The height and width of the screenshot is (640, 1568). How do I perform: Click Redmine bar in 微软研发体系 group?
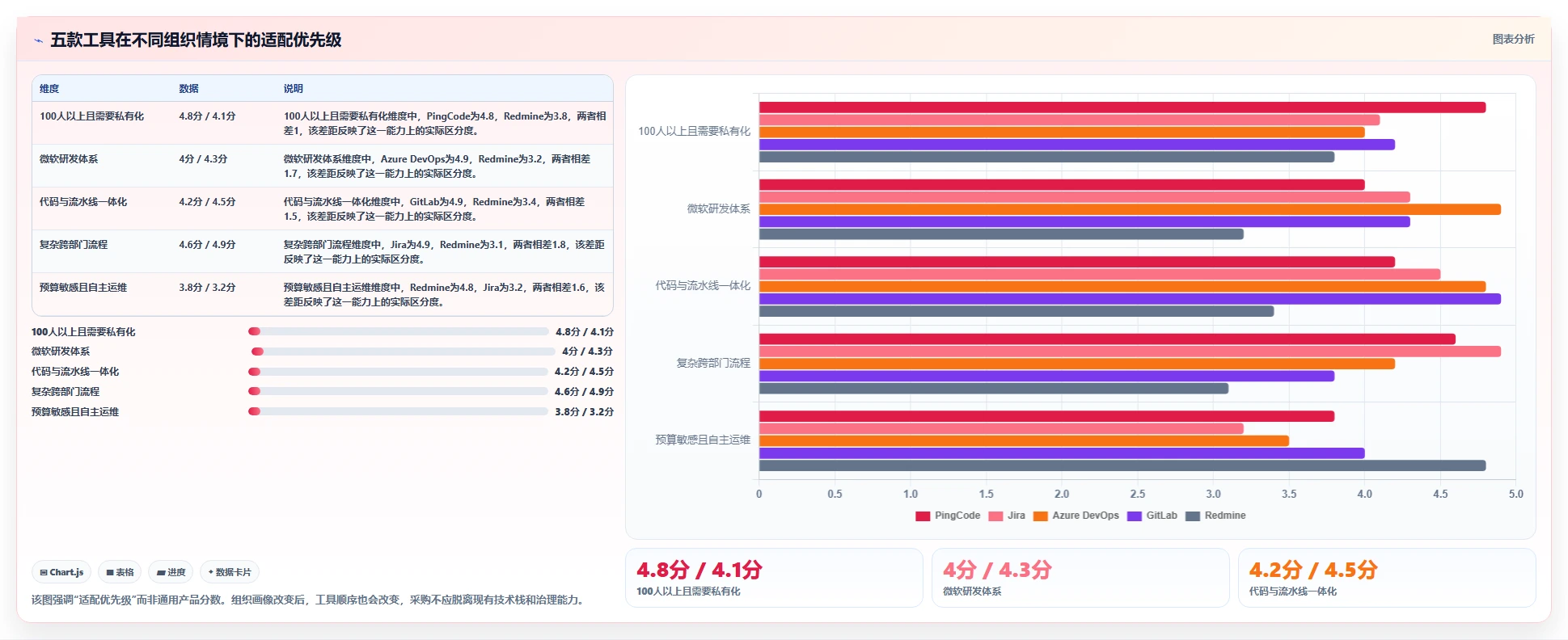click(1001, 234)
